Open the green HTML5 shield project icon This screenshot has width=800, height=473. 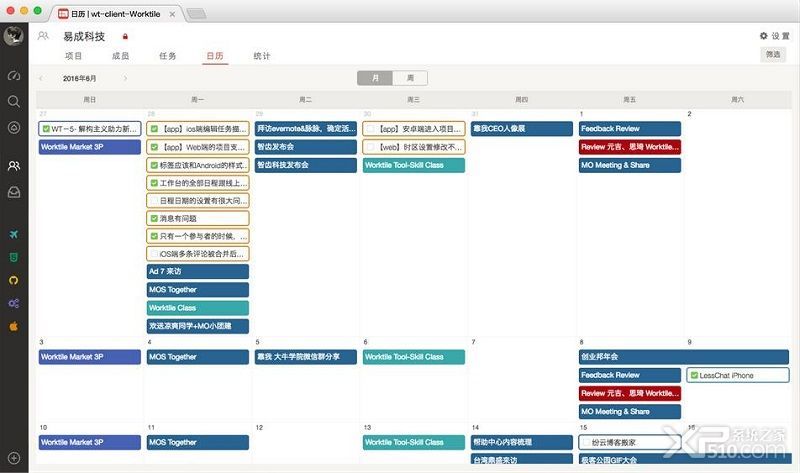(14, 257)
